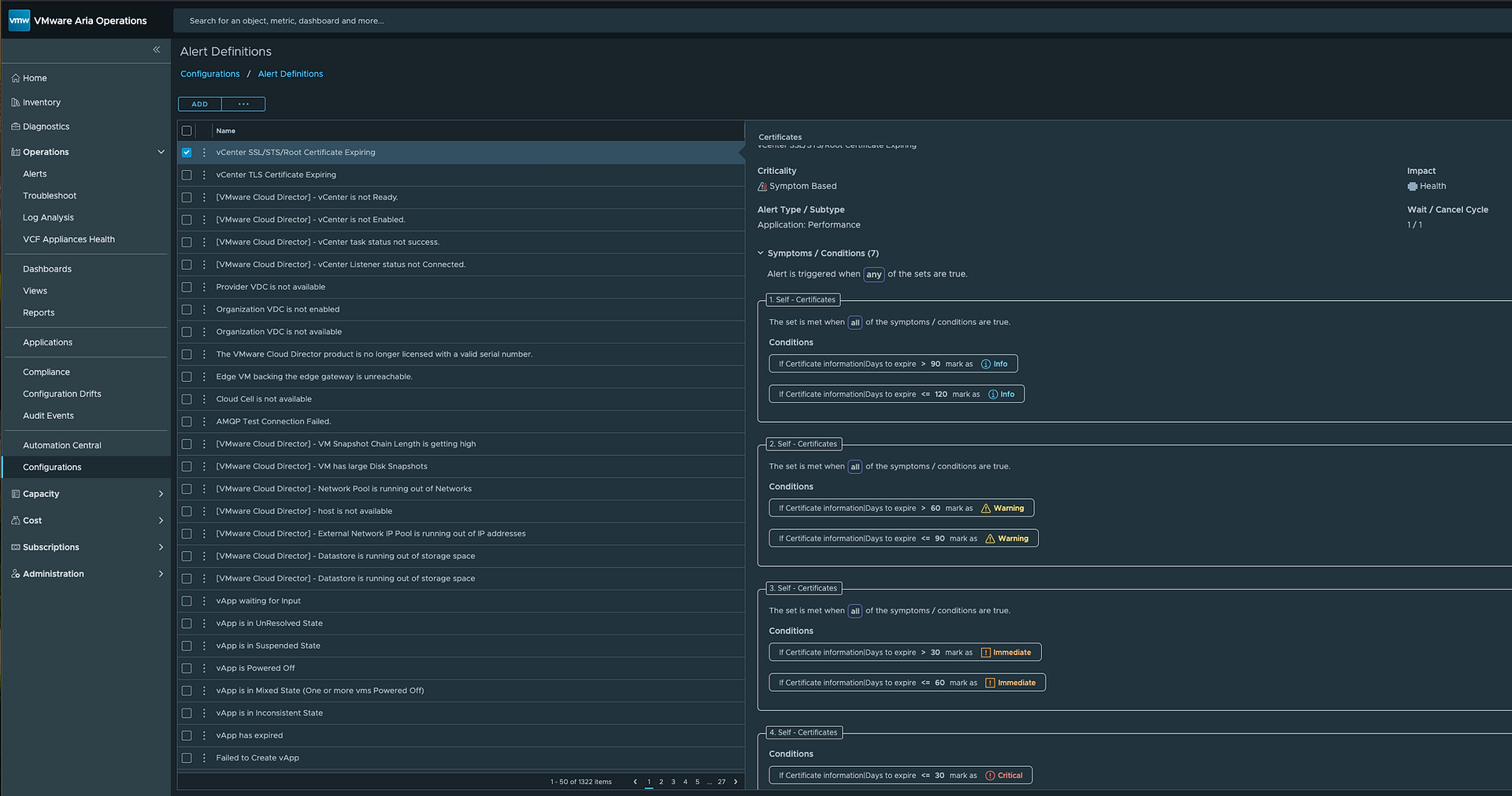1512x796 pixels.
Task: Go to Log Analysis
Action: click(x=48, y=218)
